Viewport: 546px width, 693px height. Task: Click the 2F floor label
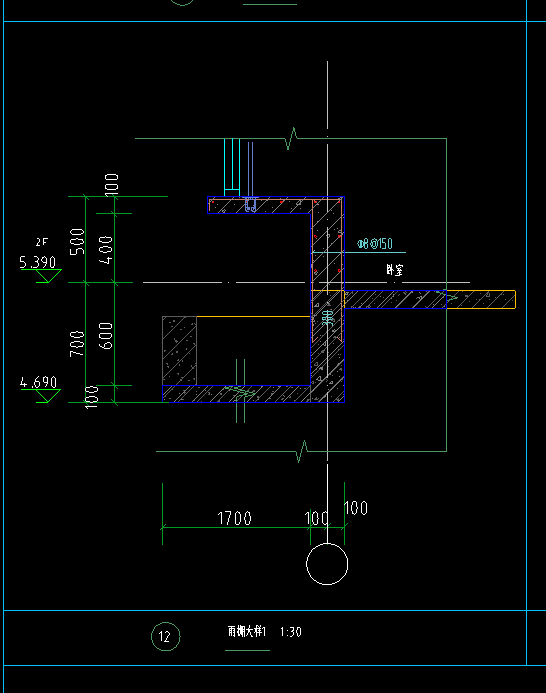pos(42,242)
